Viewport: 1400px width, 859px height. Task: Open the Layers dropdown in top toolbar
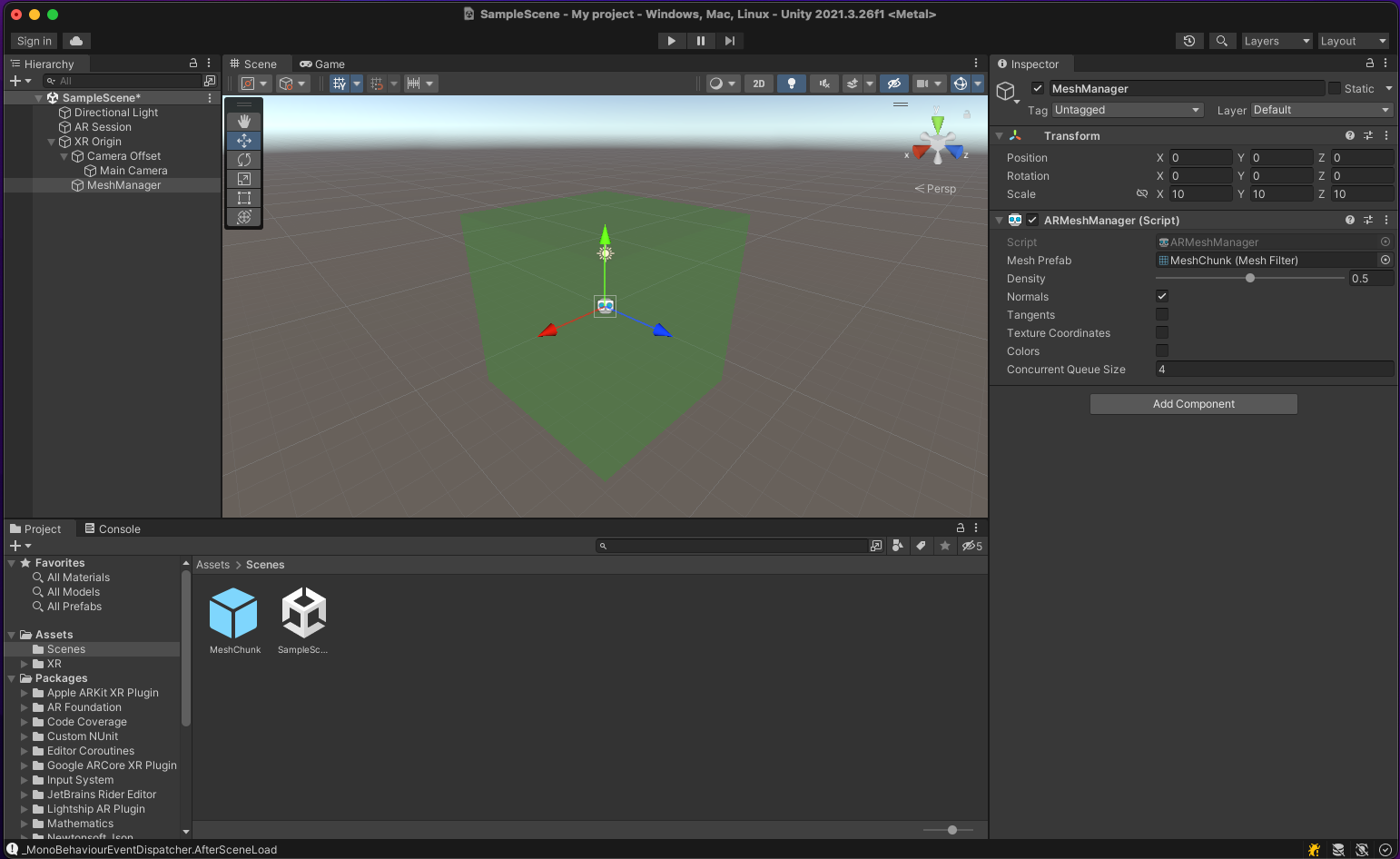[1277, 41]
